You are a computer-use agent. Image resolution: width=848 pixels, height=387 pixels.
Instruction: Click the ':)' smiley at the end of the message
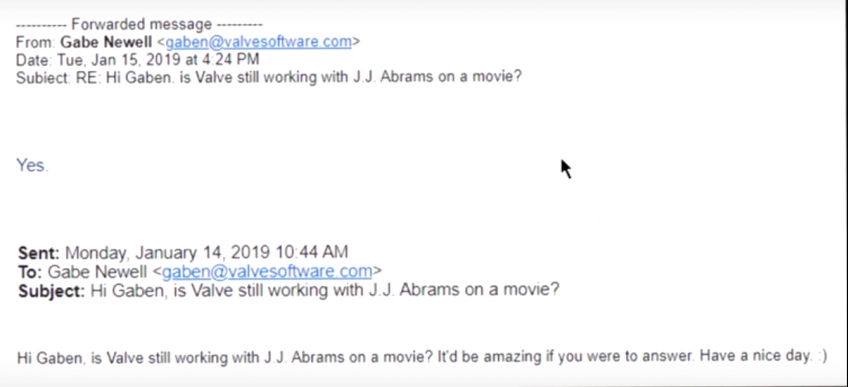[822, 357]
